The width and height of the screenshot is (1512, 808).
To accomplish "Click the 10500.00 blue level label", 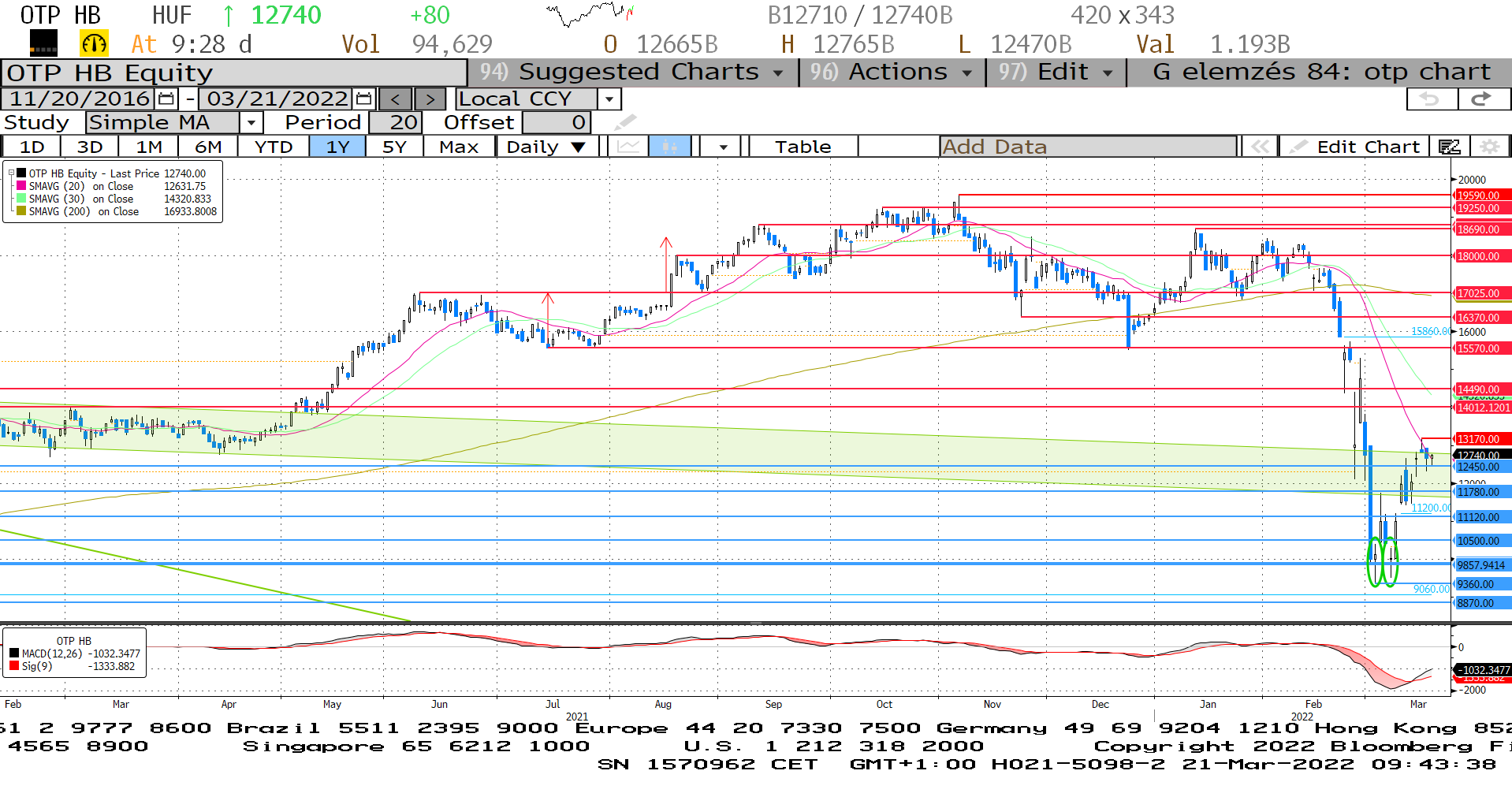I will 1481,541.
